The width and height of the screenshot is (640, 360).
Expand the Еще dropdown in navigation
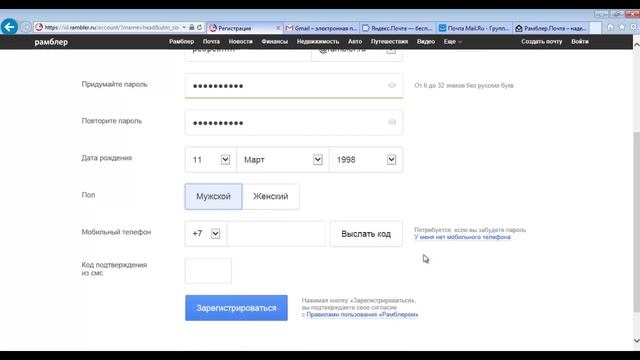tap(453, 42)
